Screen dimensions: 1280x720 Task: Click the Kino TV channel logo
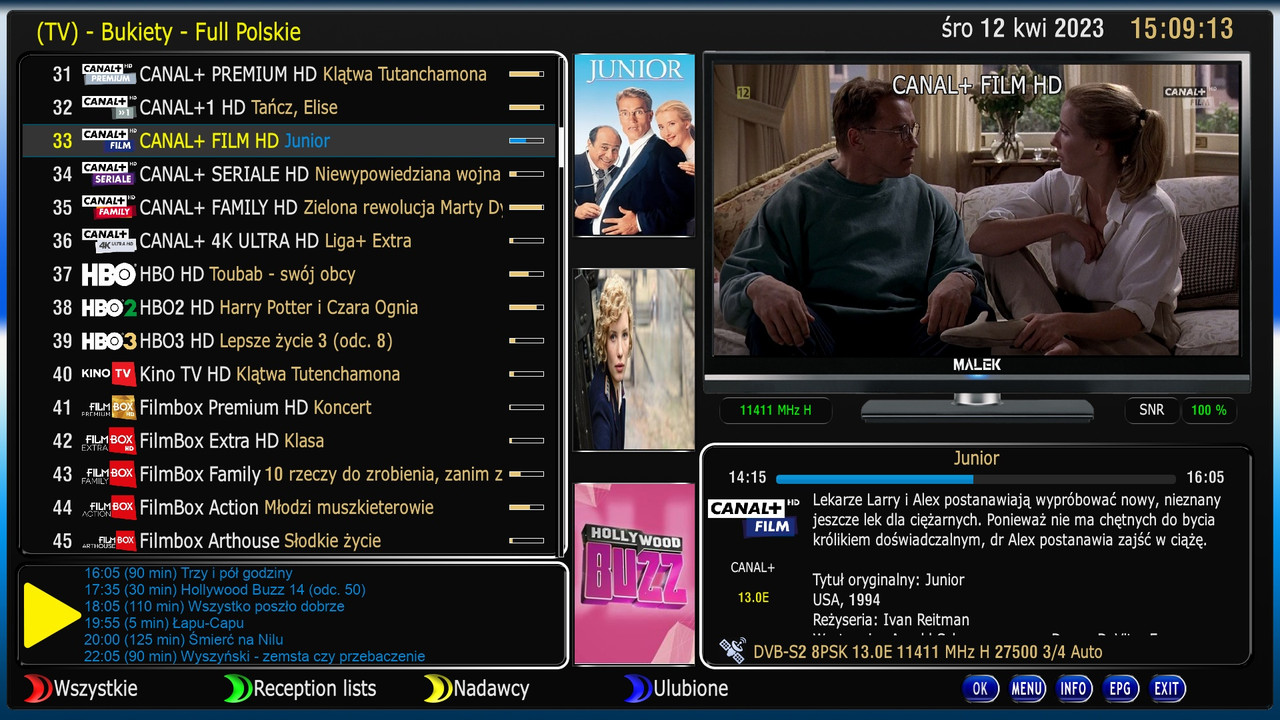tap(108, 374)
